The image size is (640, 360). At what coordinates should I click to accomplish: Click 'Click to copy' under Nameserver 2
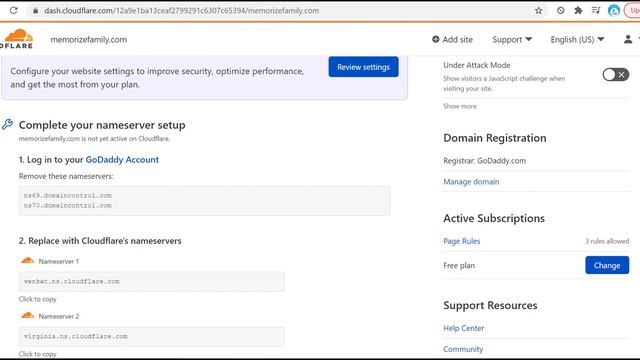(x=38, y=354)
